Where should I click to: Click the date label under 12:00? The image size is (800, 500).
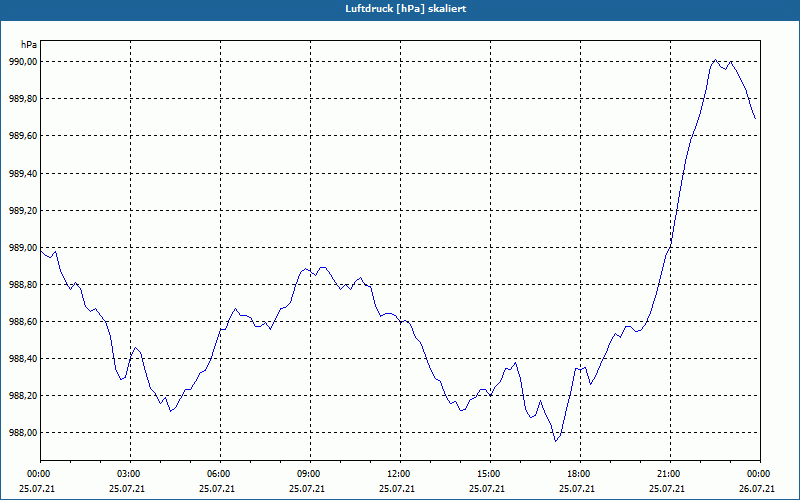tap(396, 489)
